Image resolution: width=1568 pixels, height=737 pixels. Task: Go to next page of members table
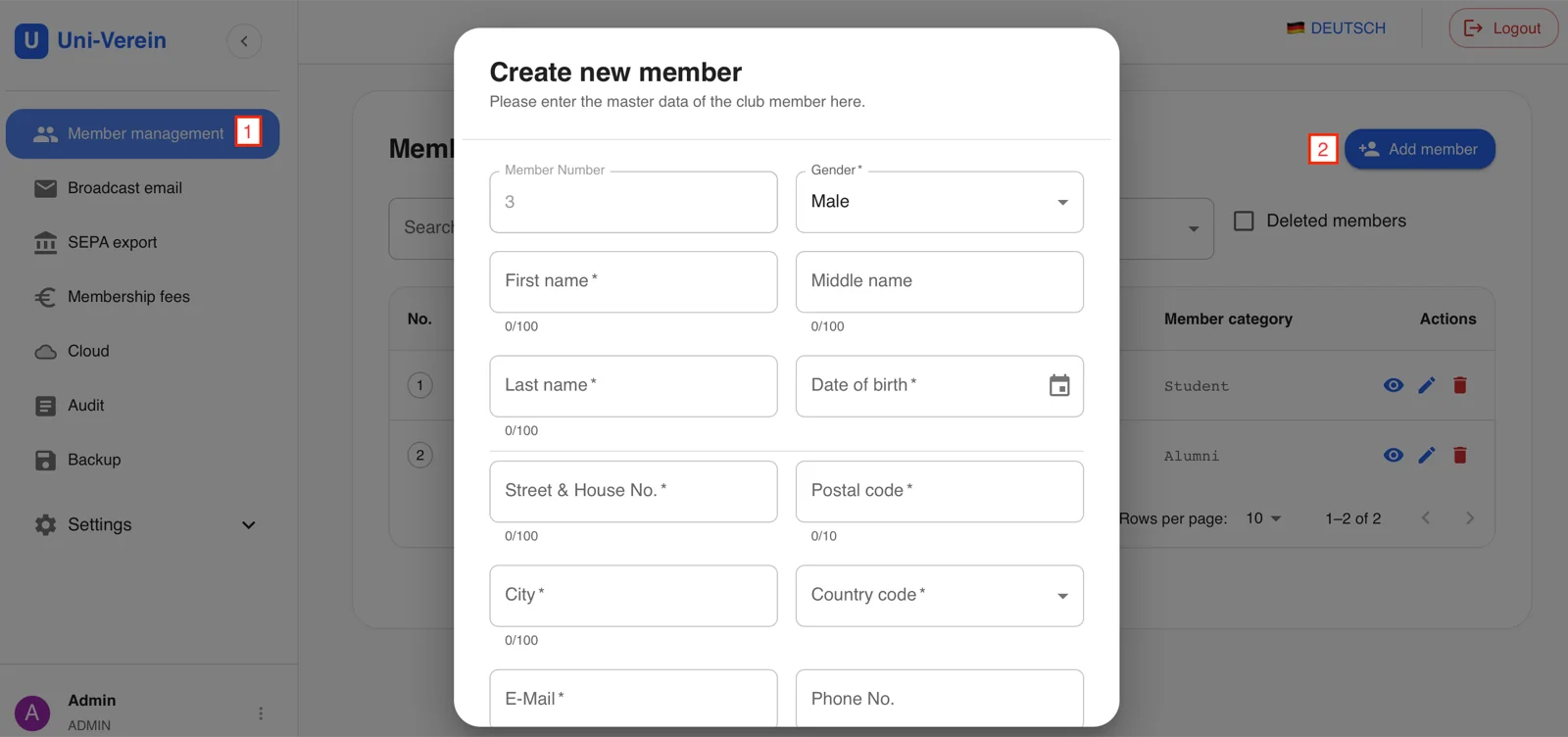tap(1469, 518)
